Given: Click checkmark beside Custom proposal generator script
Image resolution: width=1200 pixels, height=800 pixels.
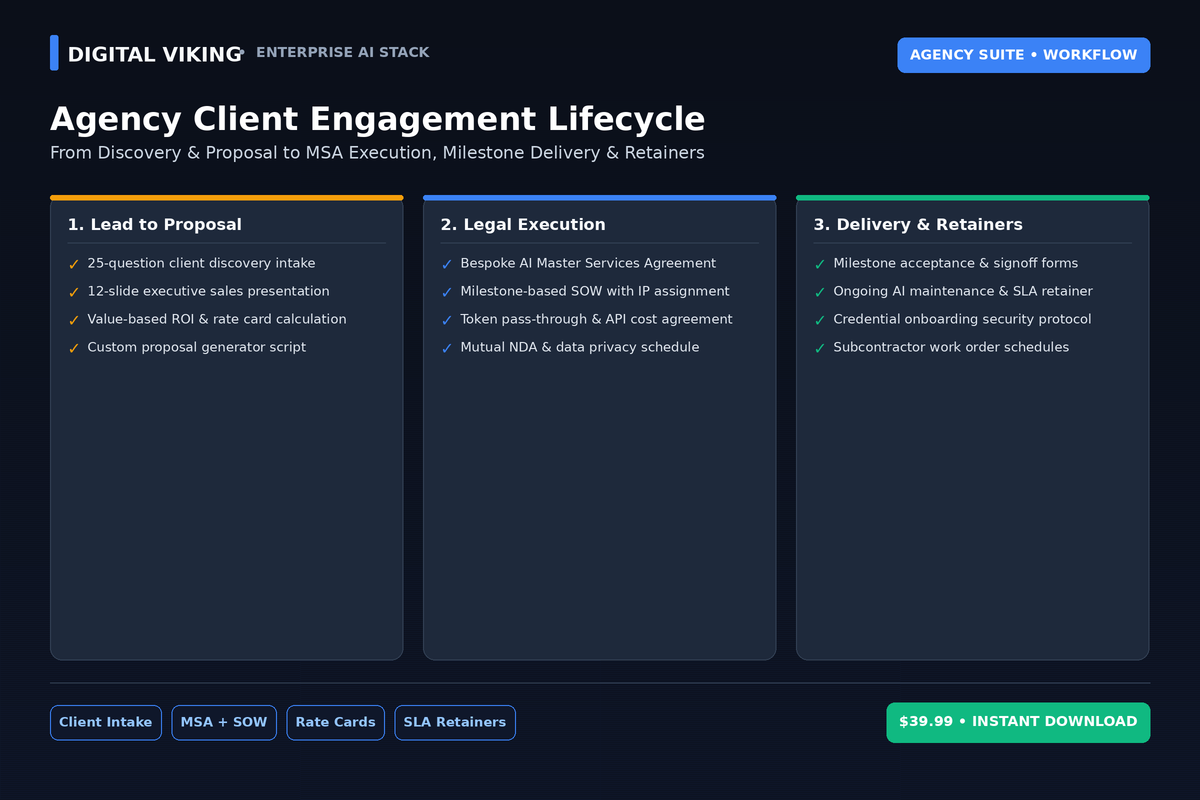Looking at the screenshot, I should (74, 349).
